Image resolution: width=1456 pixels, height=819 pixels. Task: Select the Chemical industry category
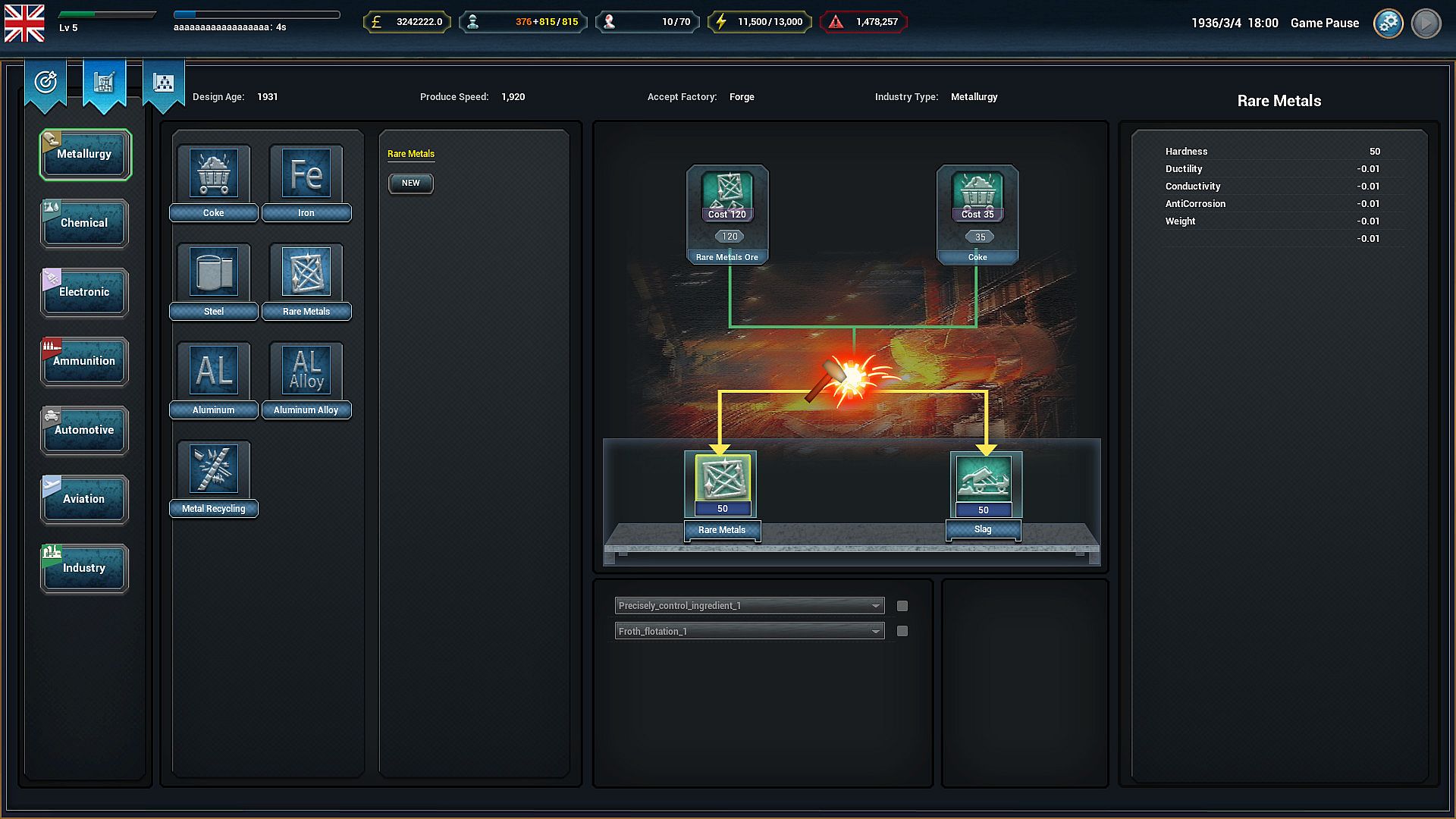click(84, 223)
